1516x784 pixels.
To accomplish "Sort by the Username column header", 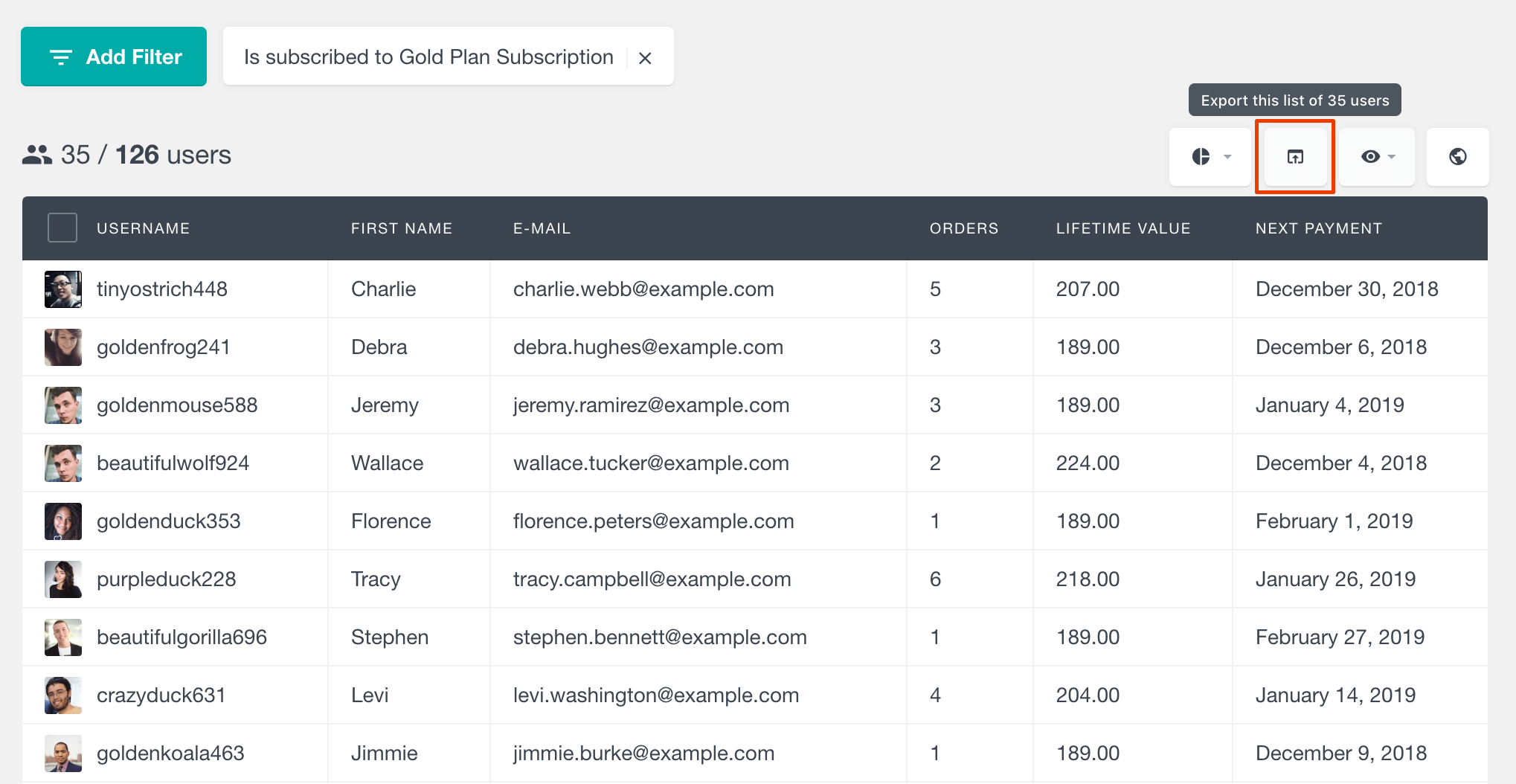I will [x=143, y=228].
